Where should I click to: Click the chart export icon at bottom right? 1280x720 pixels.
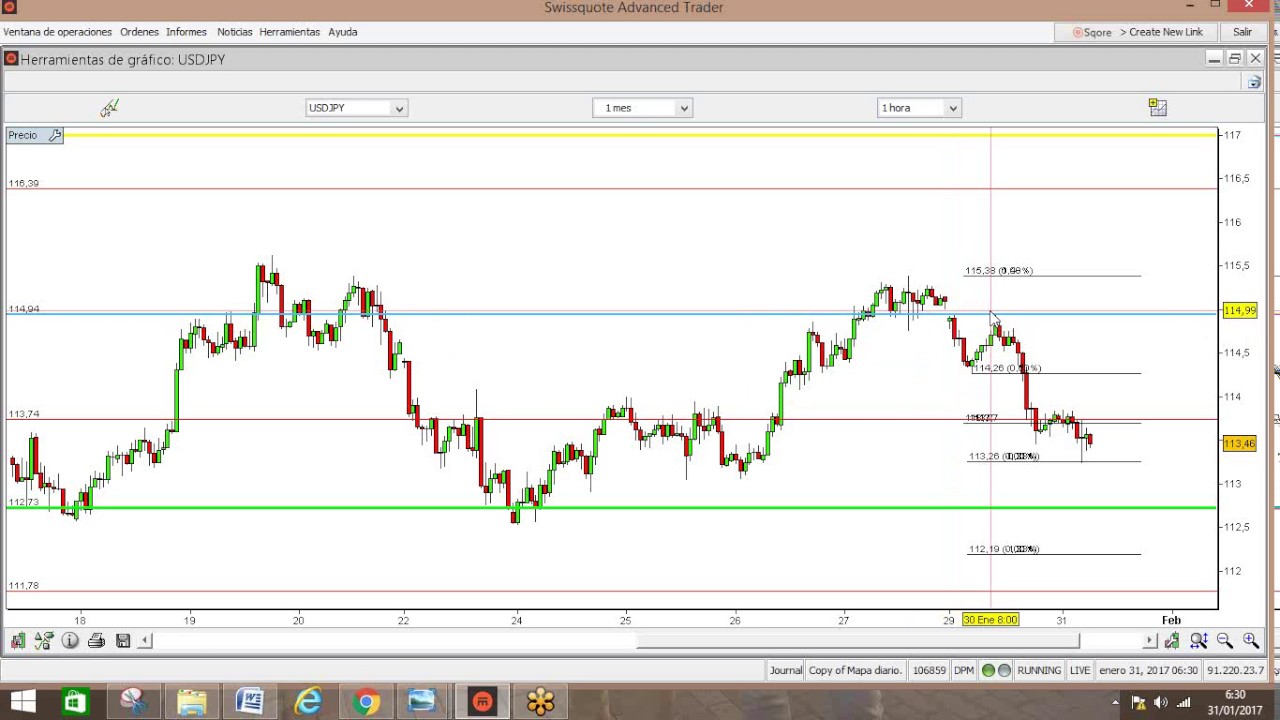pyautogui.click(x=1172, y=640)
